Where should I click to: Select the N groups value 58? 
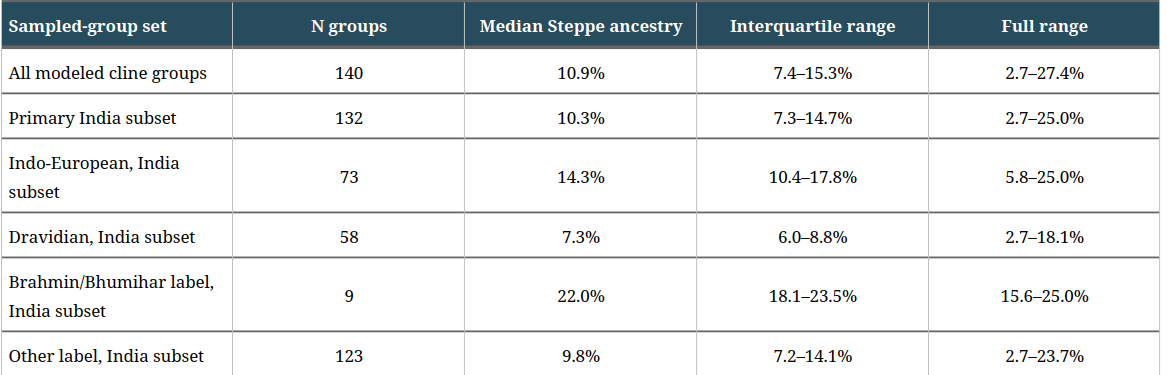(348, 237)
